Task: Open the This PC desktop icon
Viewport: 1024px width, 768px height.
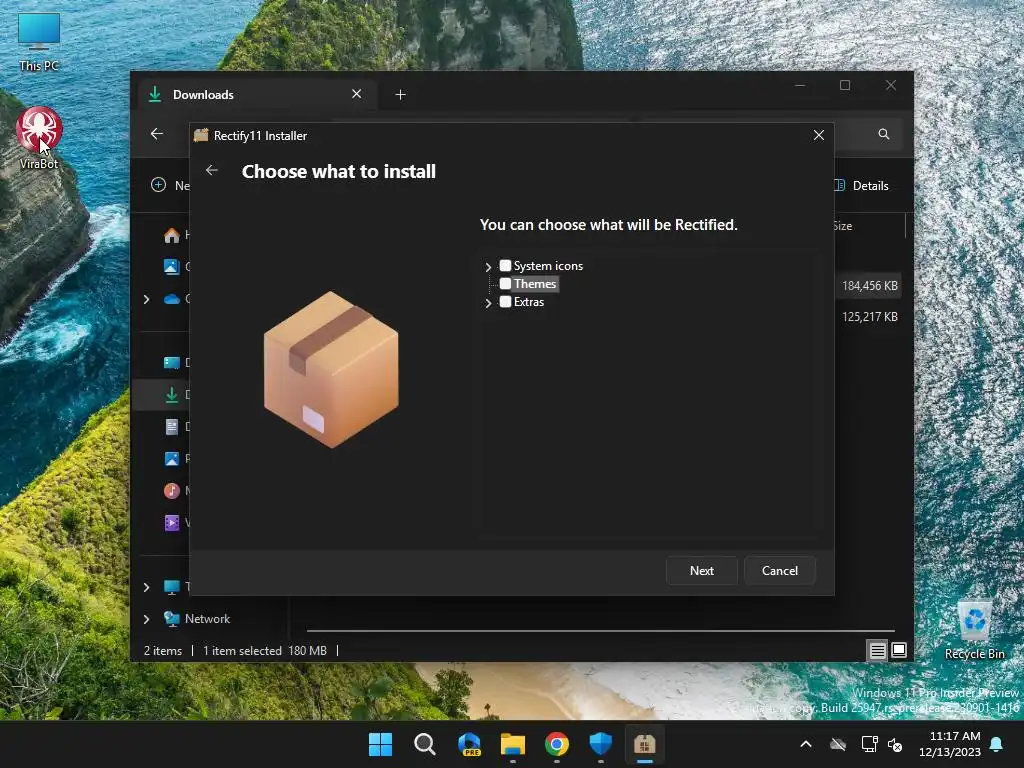Action: 39,41
